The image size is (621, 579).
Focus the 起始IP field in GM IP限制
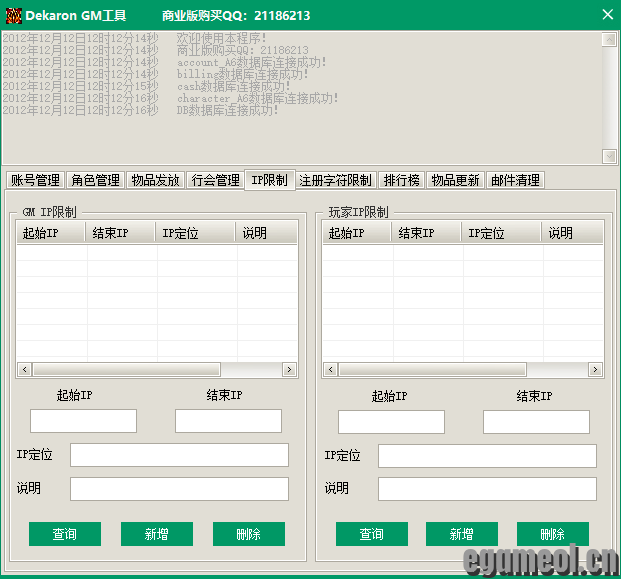pos(83,421)
